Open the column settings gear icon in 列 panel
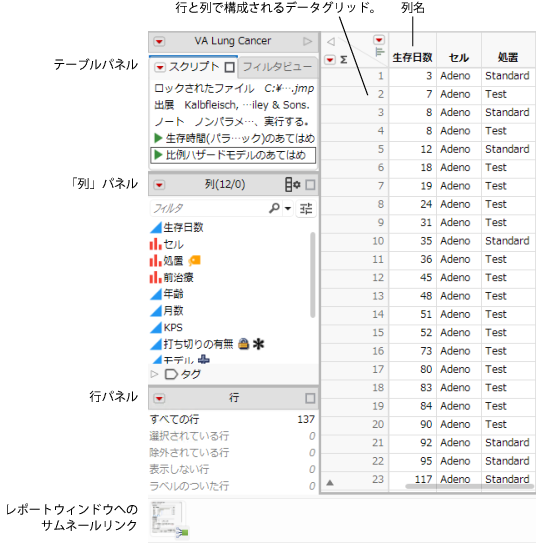 click(293, 185)
